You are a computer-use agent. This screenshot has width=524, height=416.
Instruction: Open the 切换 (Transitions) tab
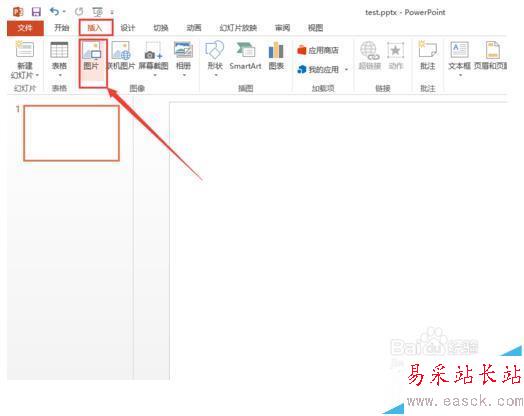161,28
